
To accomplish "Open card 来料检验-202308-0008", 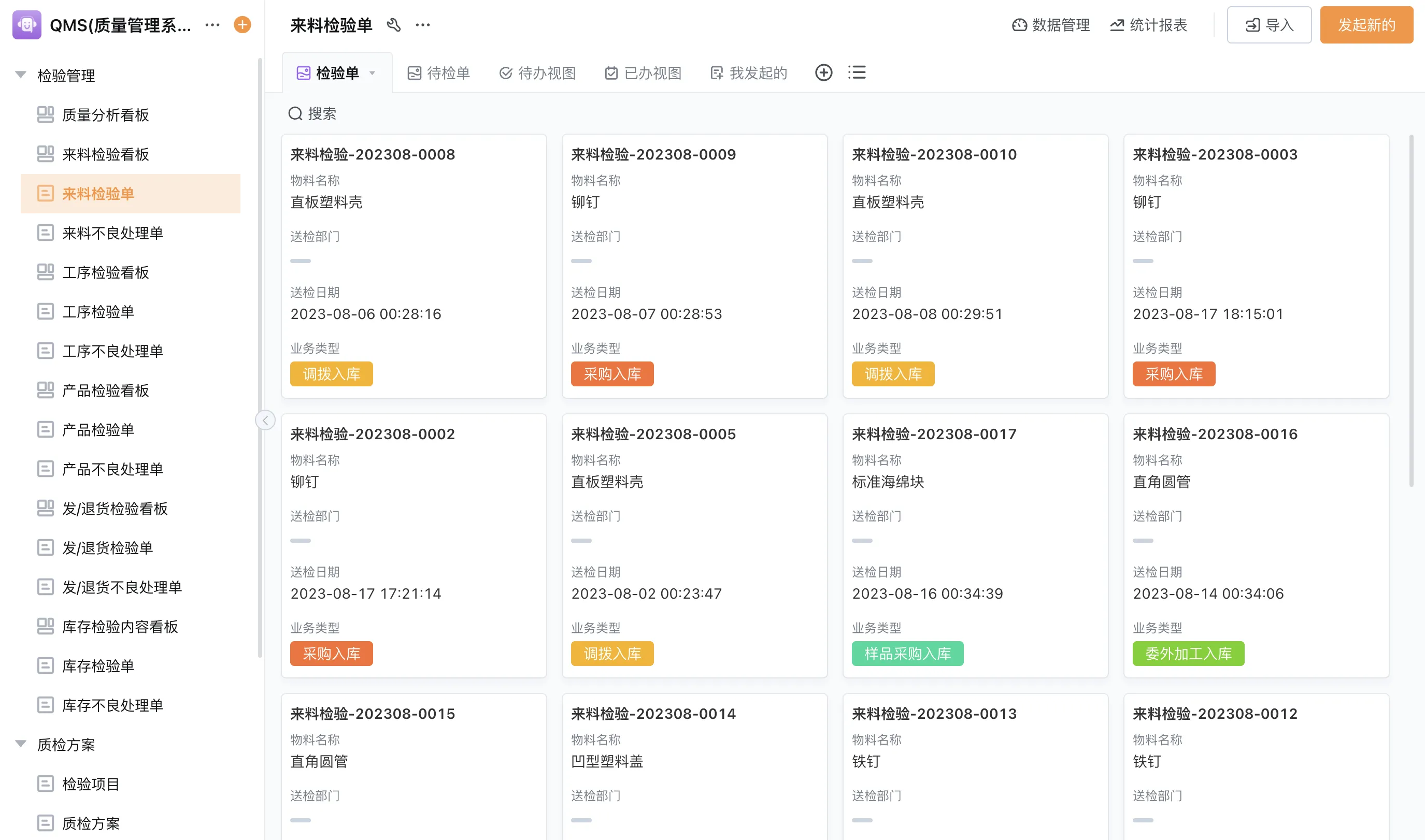I will (414, 266).
